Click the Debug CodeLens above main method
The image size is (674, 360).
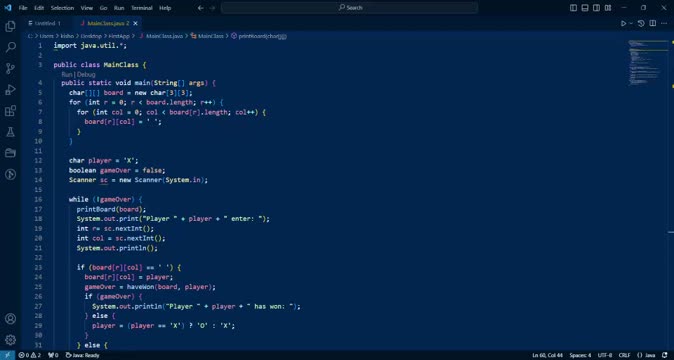pos(86,74)
